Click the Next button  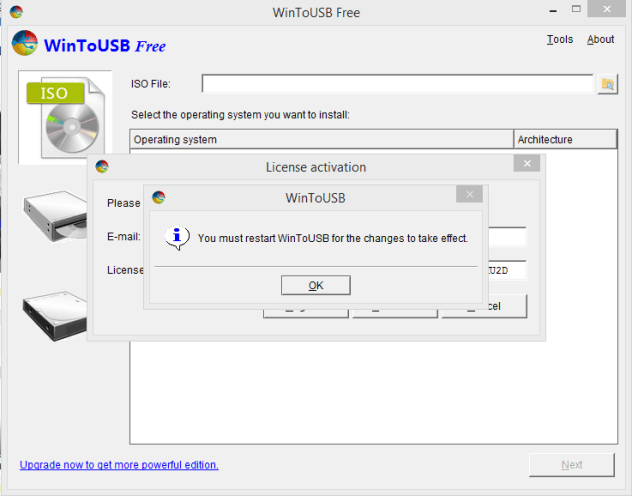click(x=572, y=465)
